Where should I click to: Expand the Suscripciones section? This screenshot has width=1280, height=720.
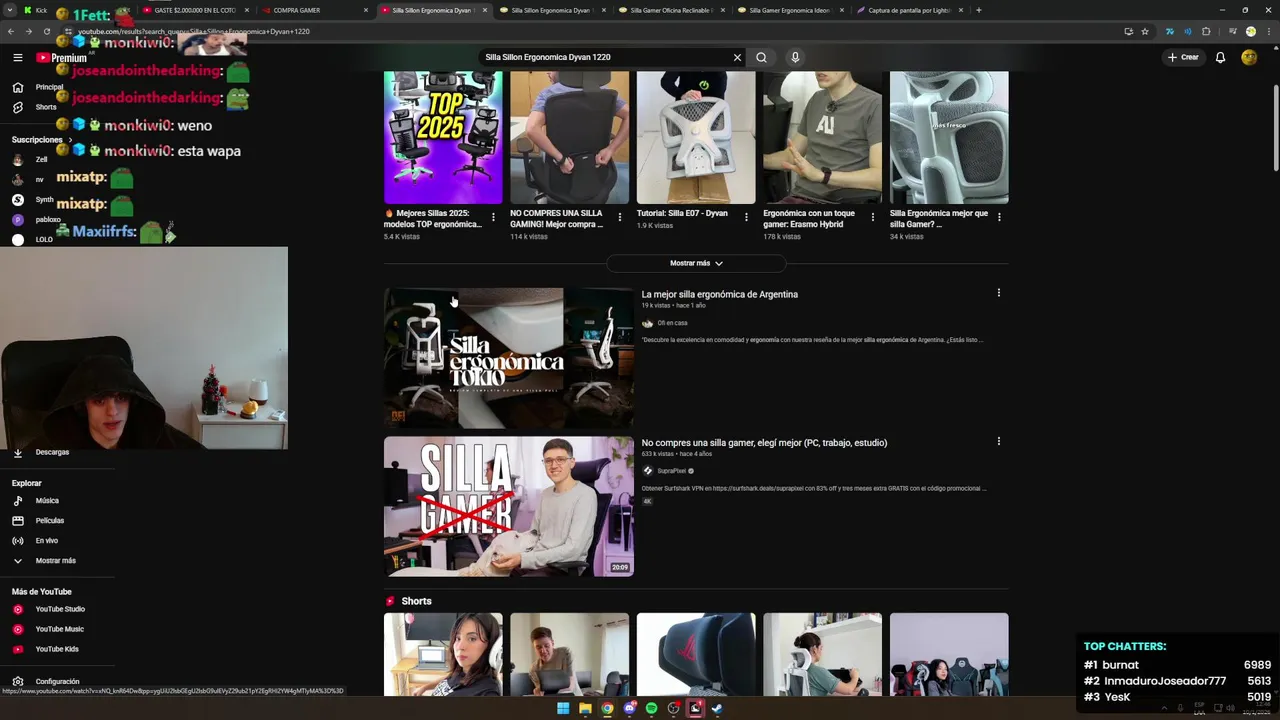[x=40, y=140]
